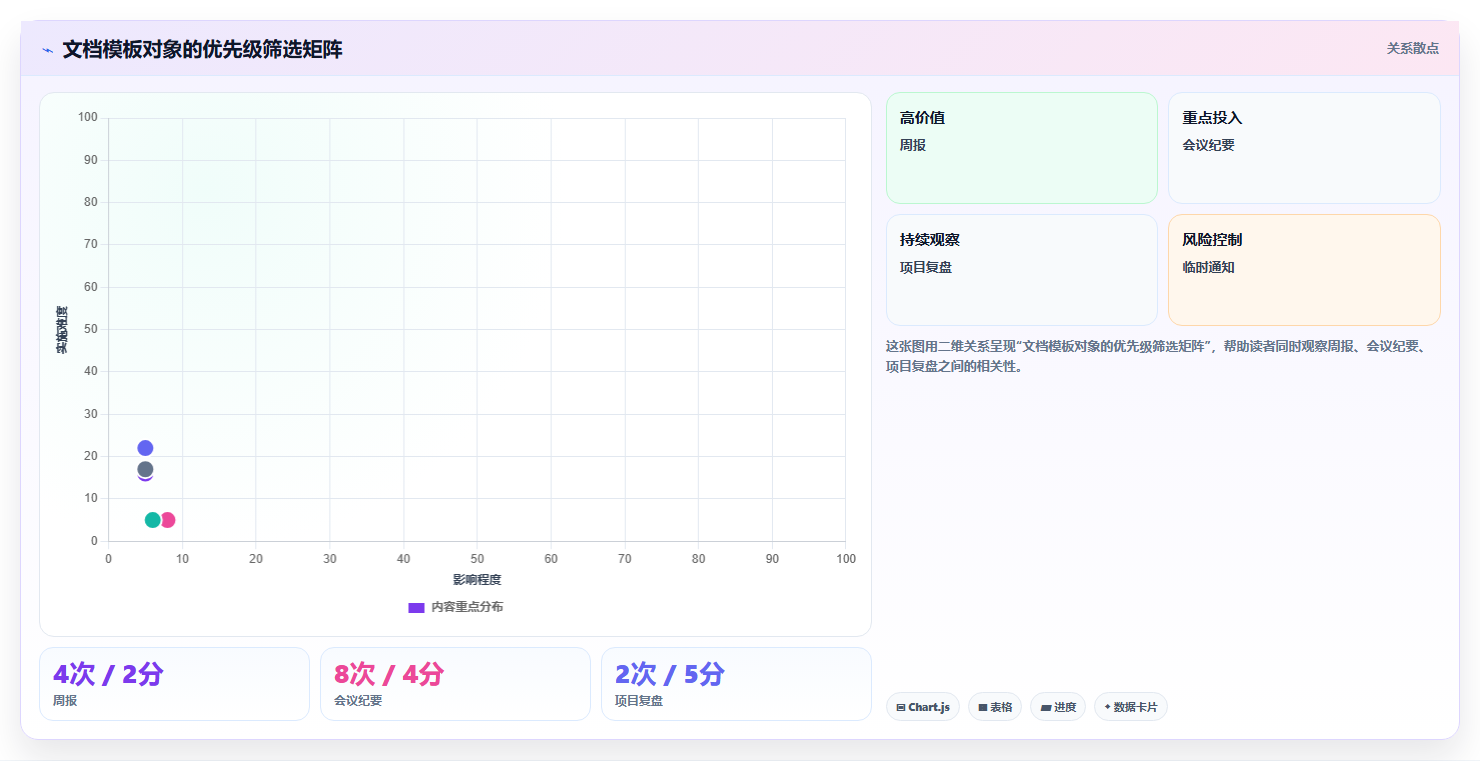Click the 周报 text in 高价值 card

pyautogui.click(x=913, y=145)
